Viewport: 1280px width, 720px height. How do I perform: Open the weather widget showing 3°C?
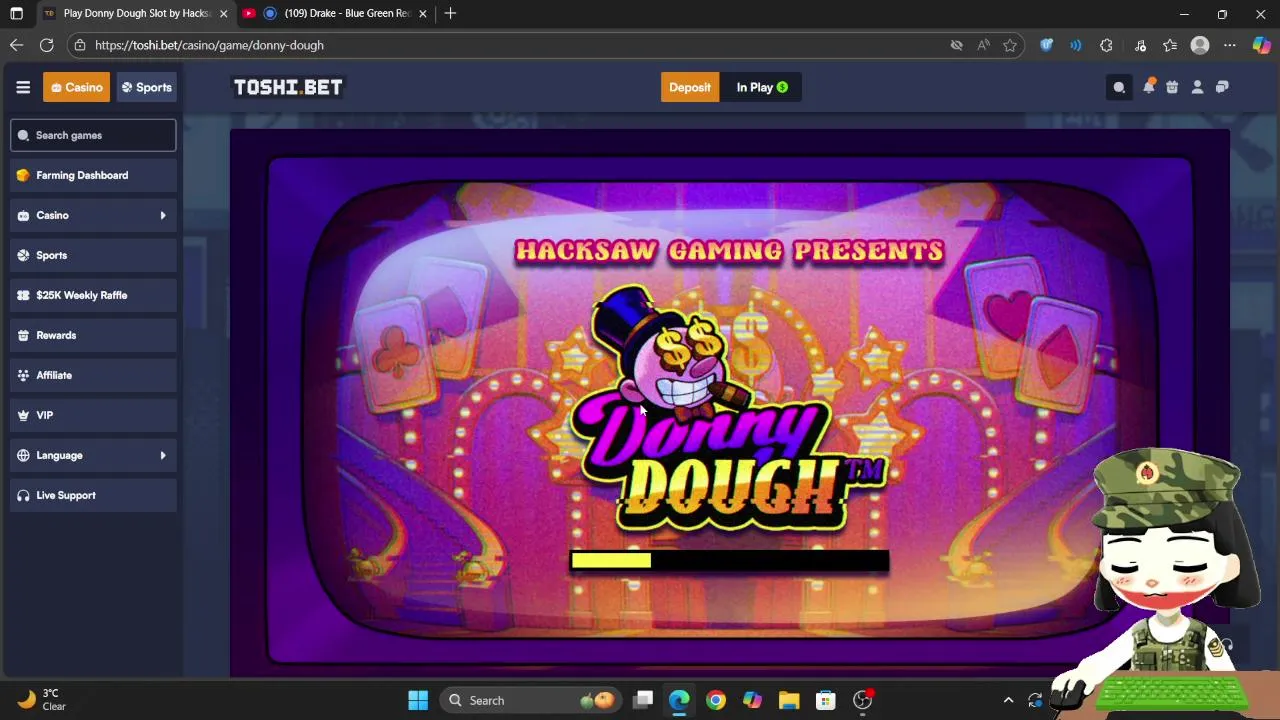(x=42, y=700)
